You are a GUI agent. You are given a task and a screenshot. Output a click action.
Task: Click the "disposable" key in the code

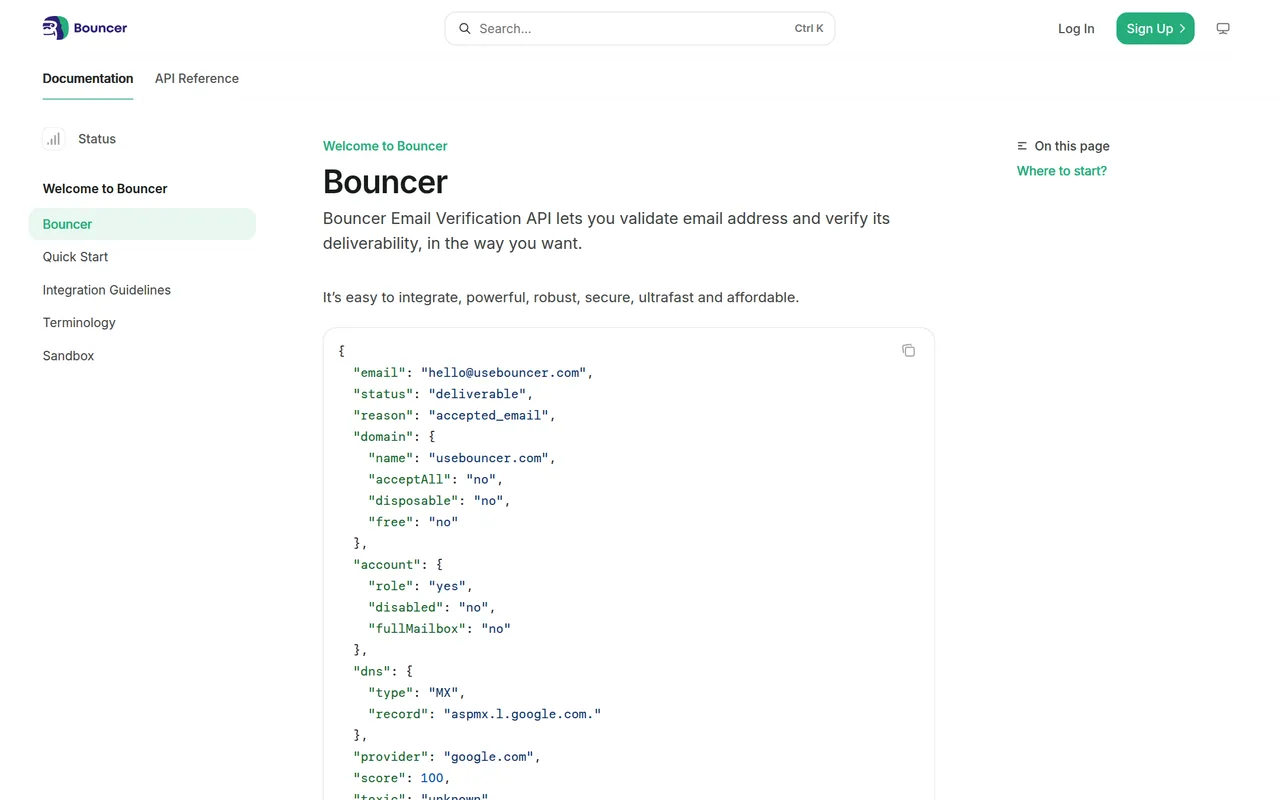(413, 500)
